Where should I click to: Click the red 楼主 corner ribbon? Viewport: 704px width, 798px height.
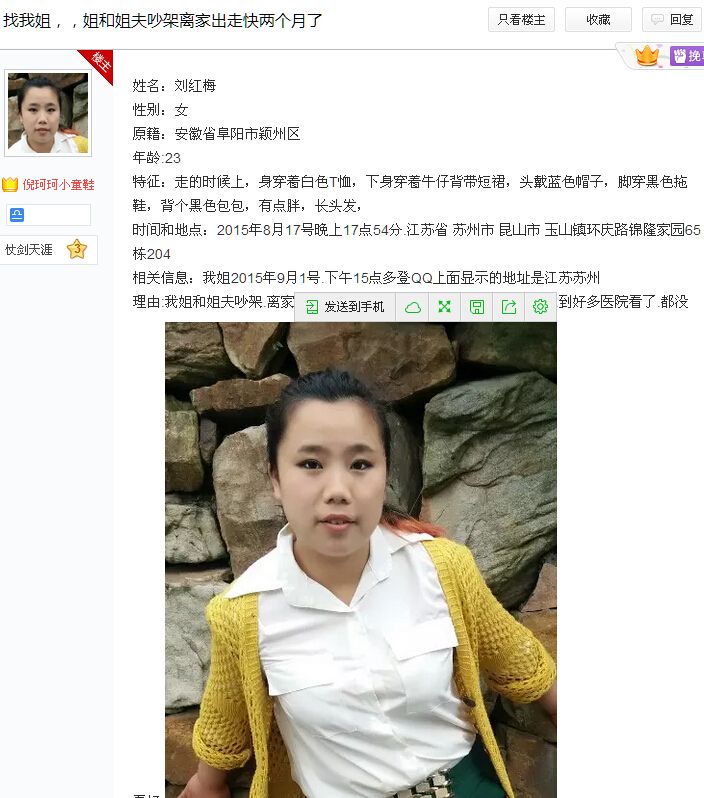(x=97, y=65)
